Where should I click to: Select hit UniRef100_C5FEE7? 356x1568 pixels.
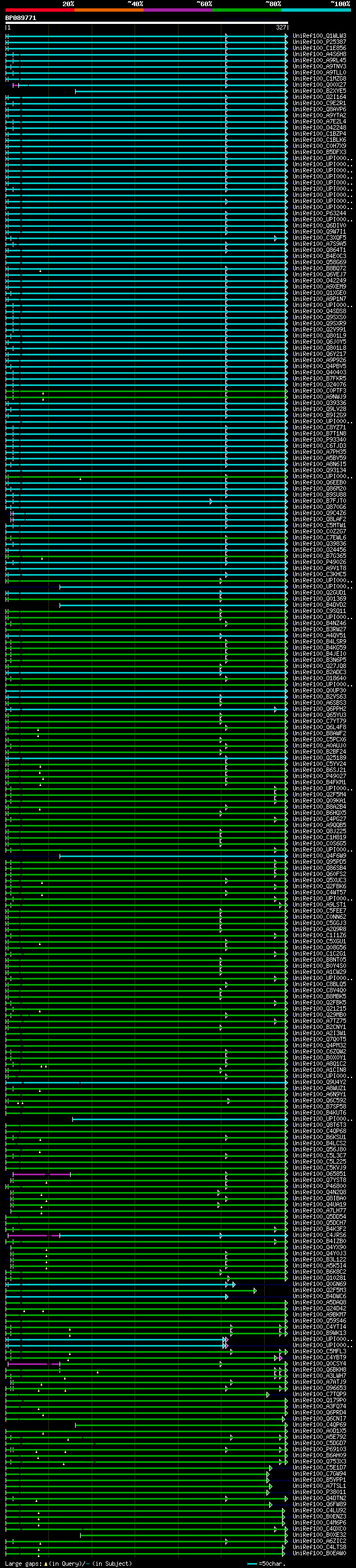[319, 911]
